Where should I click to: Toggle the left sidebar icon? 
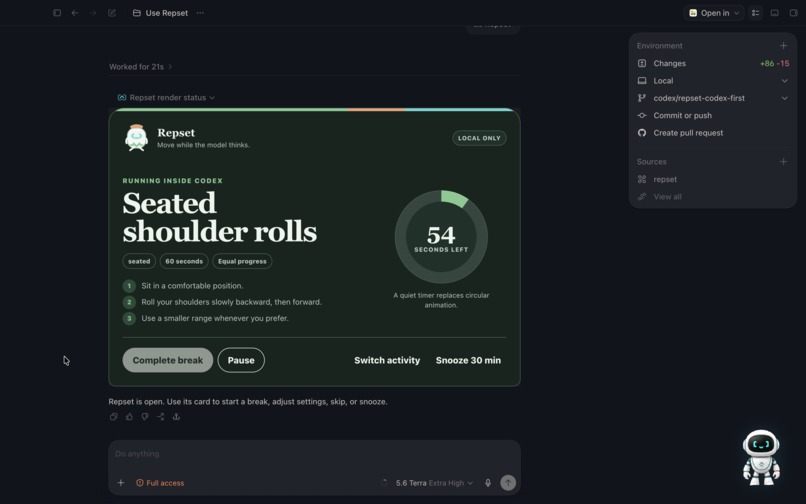coord(57,13)
